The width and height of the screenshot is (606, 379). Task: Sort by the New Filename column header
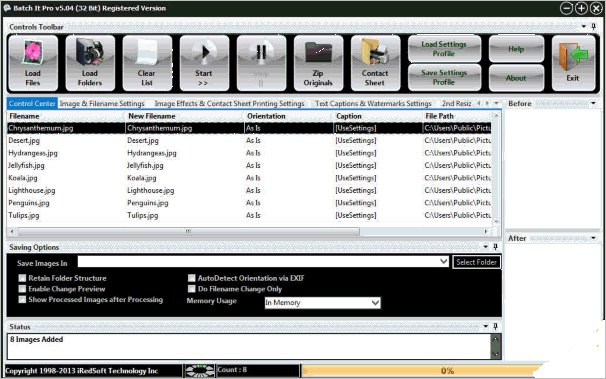pyautogui.click(x=185, y=116)
